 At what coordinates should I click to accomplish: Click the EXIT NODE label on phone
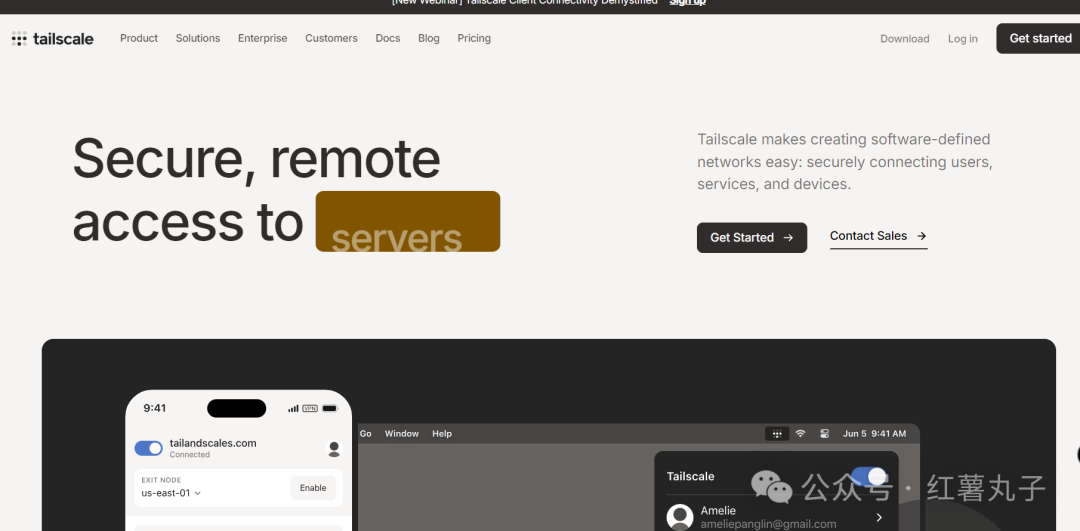[161, 480]
